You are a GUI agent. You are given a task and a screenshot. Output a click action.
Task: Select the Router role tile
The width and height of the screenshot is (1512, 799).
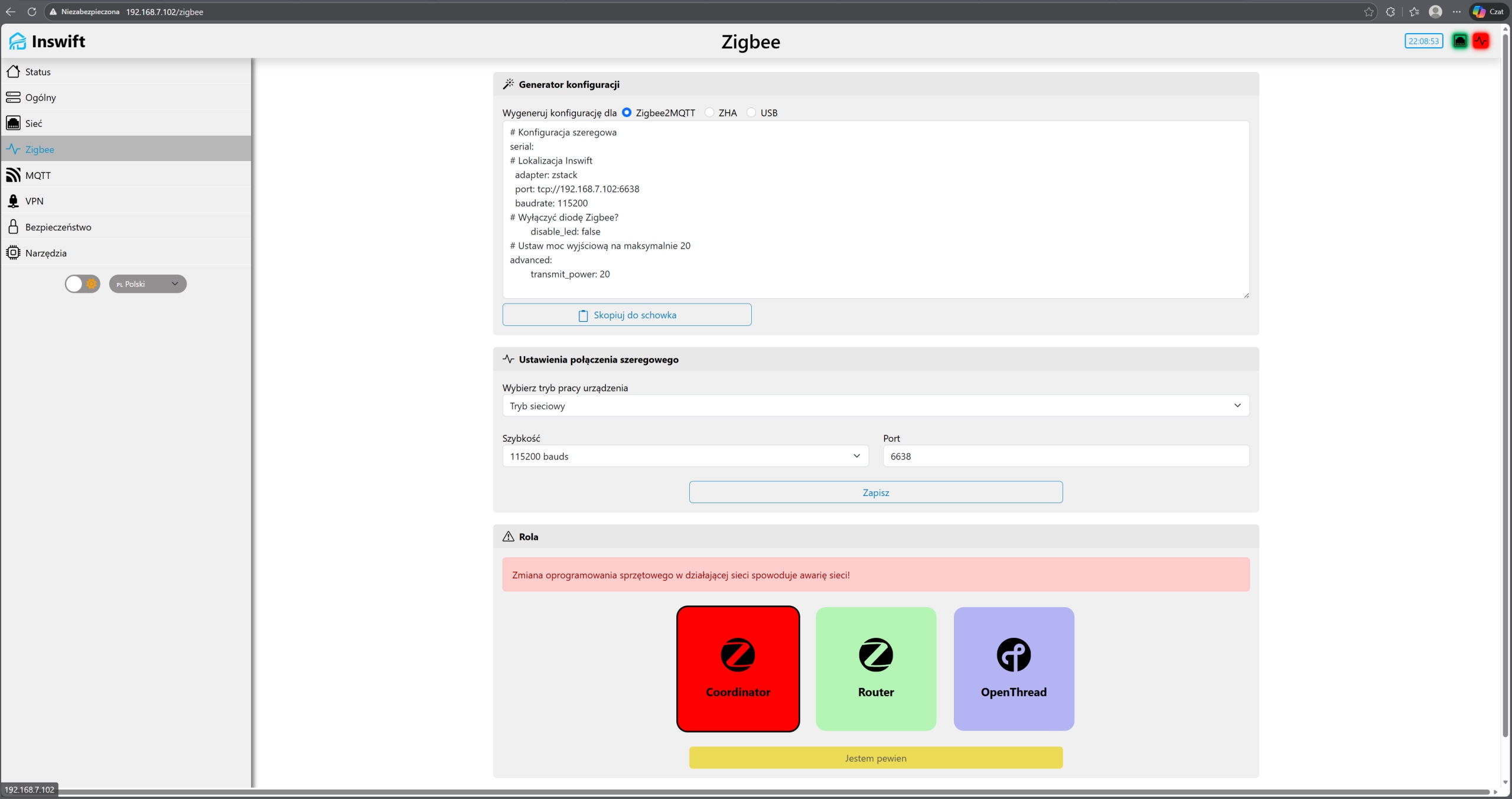point(875,668)
